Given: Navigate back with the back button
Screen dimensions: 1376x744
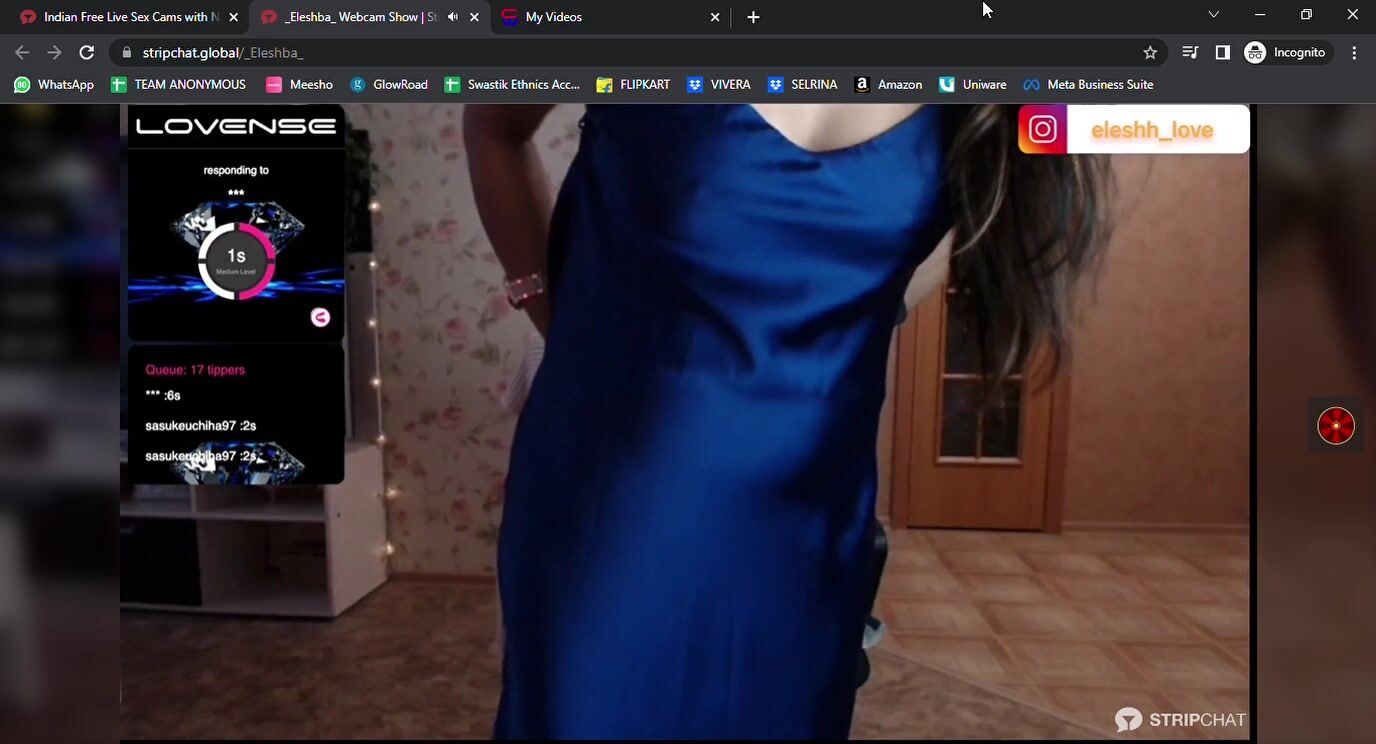Looking at the screenshot, I should [x=21, y=52].
